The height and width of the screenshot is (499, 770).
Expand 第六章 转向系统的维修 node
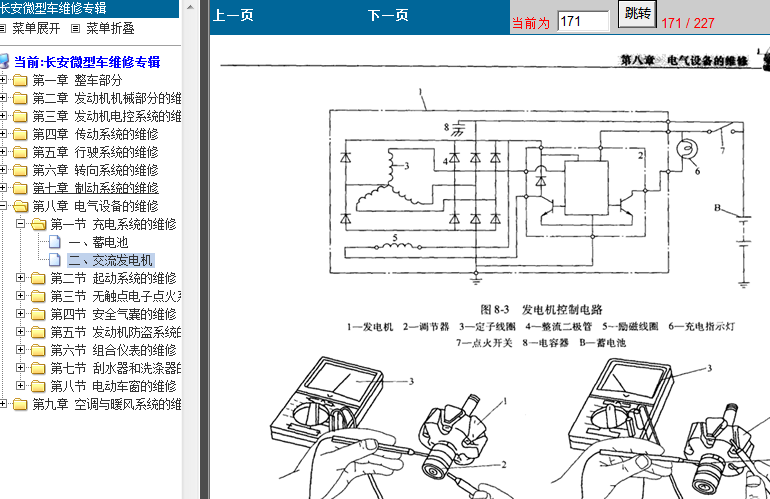point(3,169)
